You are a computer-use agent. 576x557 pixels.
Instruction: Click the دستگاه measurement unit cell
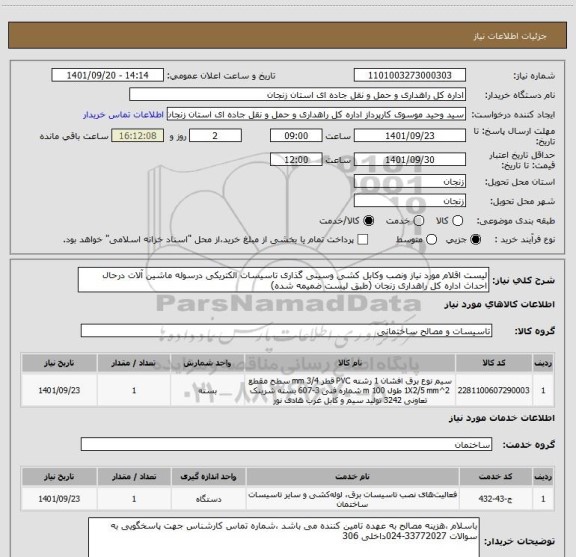pyautogui.click(x=208, y=499)
